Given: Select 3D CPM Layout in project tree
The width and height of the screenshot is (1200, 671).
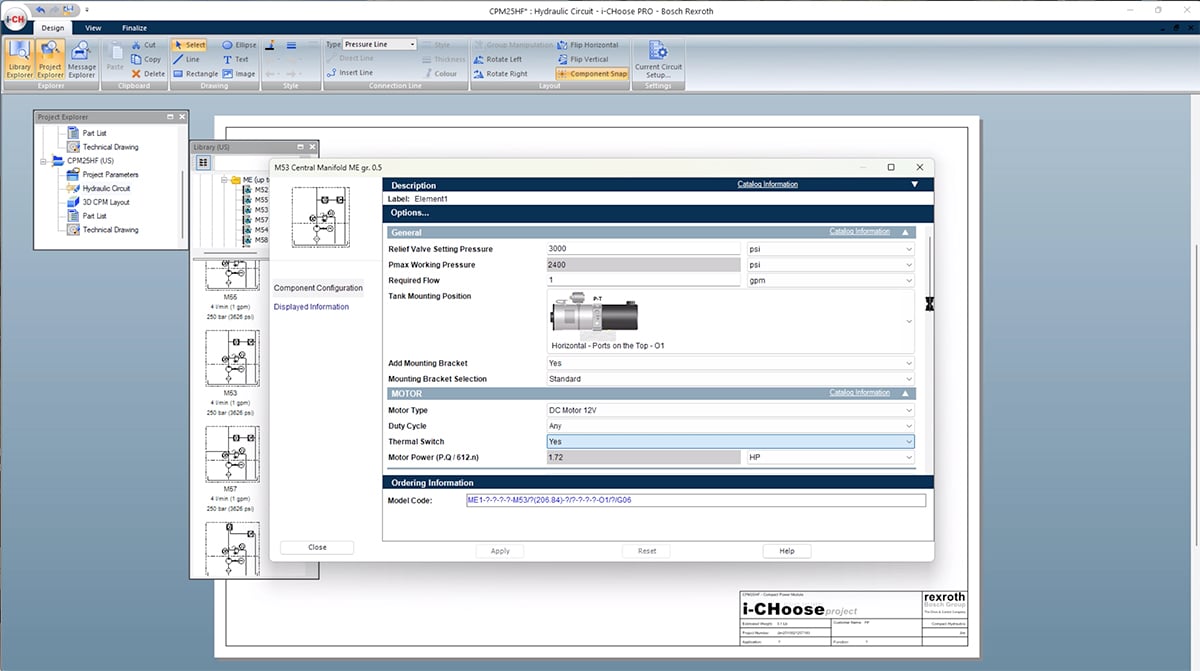Looking at the screenshot, I should click(106, 202).
